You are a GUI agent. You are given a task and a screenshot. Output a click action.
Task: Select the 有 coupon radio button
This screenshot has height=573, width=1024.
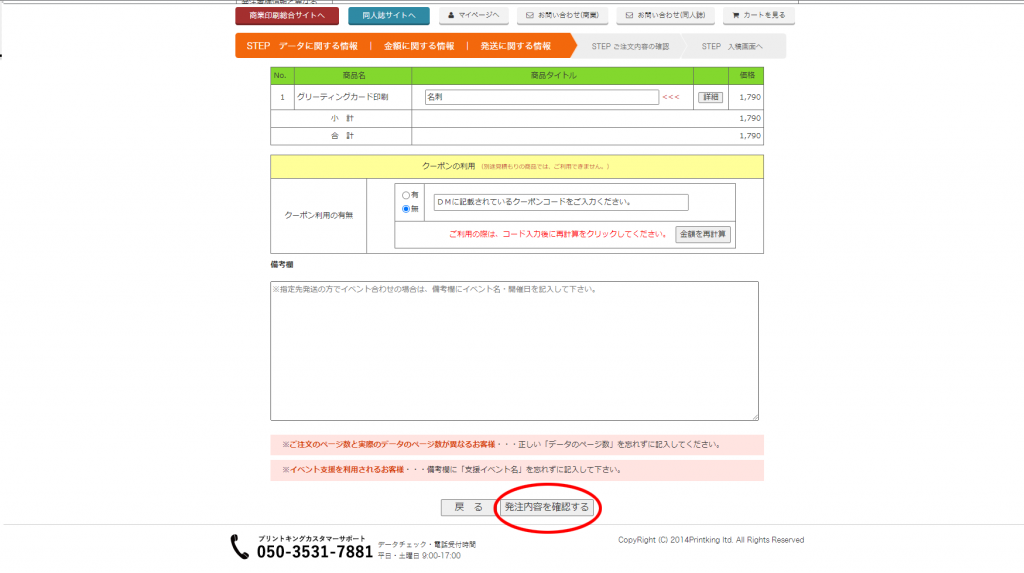click(406, 195)
